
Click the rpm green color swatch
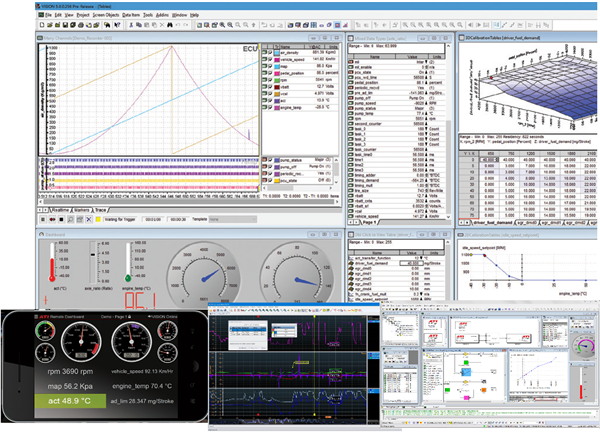277,80
